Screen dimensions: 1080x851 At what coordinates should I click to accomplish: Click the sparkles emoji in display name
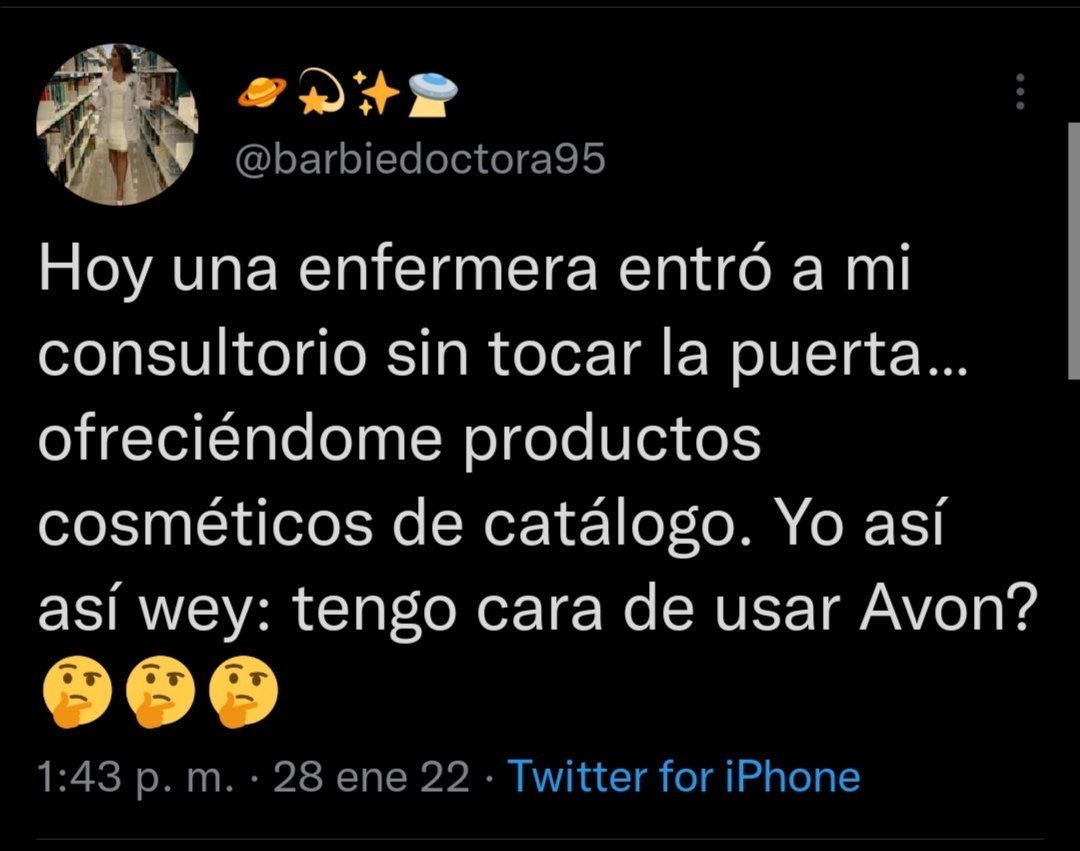pos(375,92)
